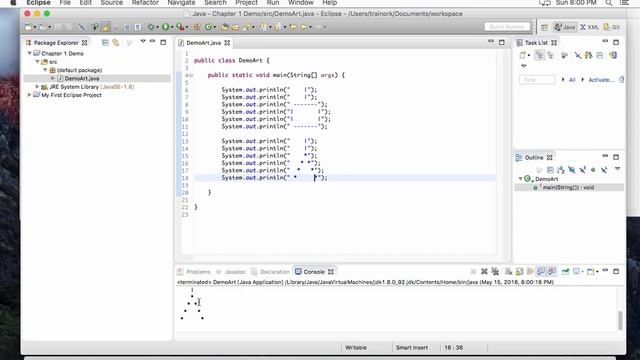
Task: Expand JRE System Library node
Action: click(37, 87)
